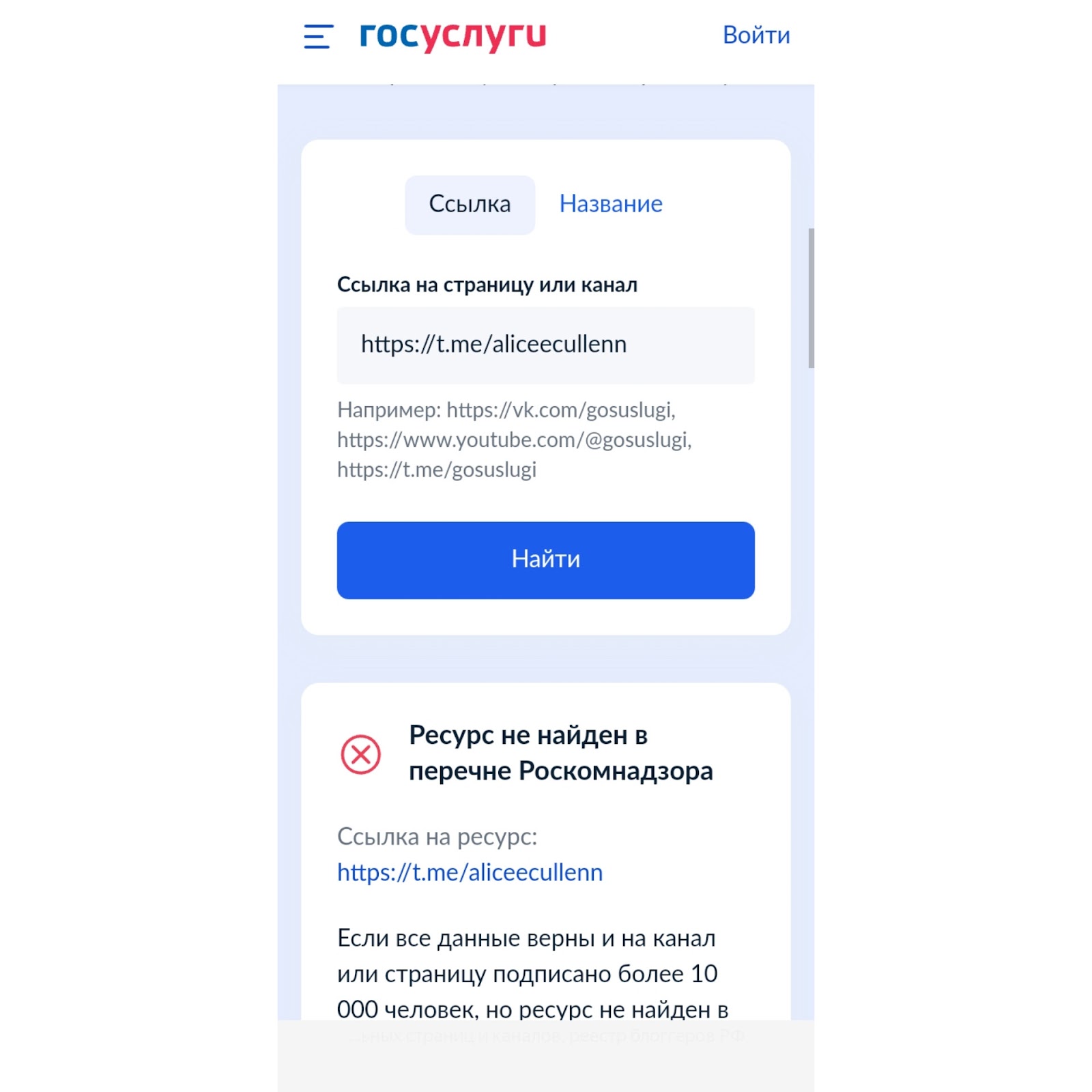Click the 'Ресурс не найден' heading
1092x1092 pixels.
pyautogui.click(x=560, y=753)
